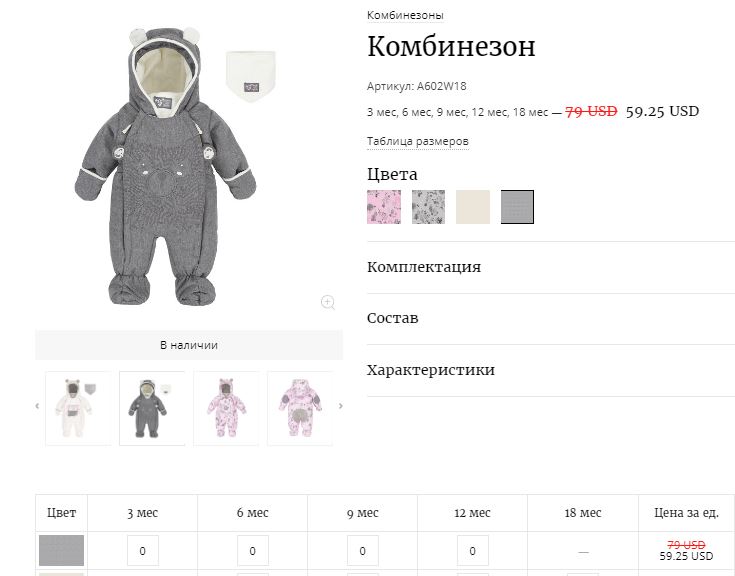Click the right arrow of thumbnail carousel

pyautogui.click(x=340, y=406)
